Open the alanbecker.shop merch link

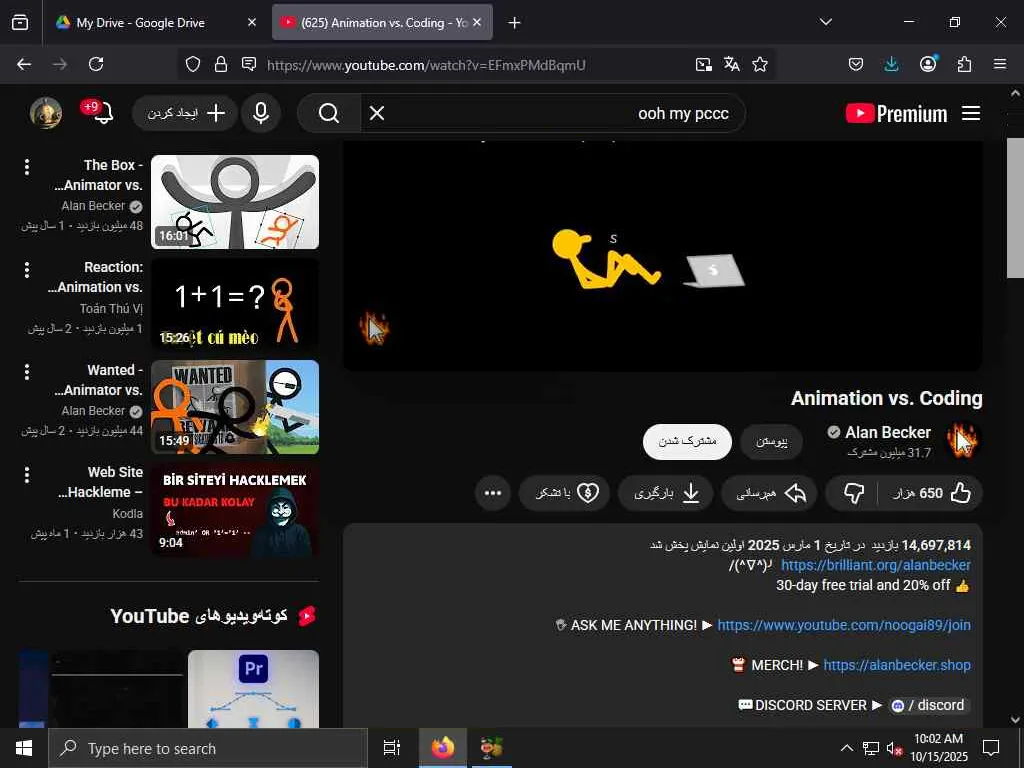(x=897, y=665)
